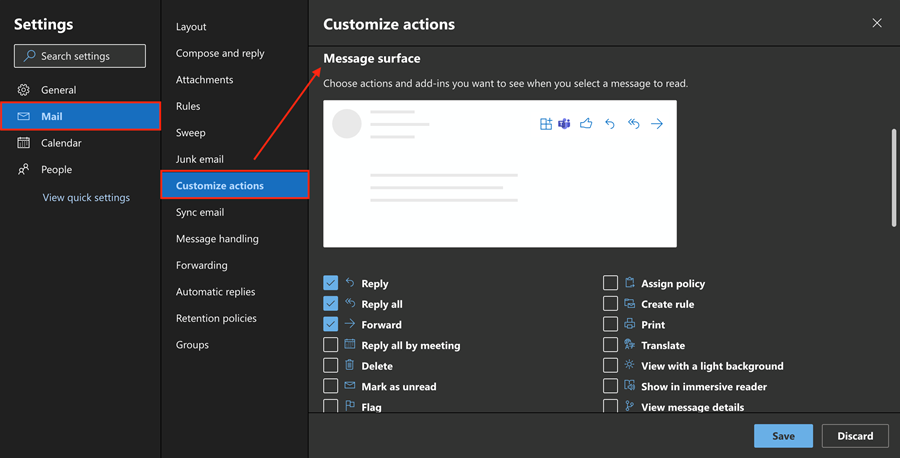Uncheck the Forward checkbox
Image resolution: width=900 pixels, height=458 pixels.
pyautogui.click(x=331, y=324)
